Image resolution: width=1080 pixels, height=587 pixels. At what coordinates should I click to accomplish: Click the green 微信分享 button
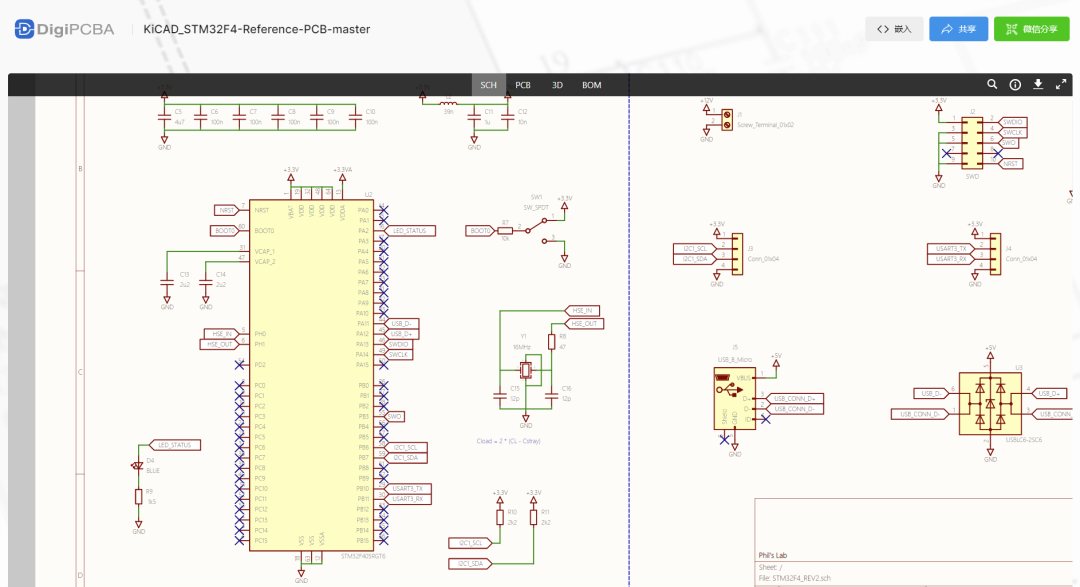click(x=1031, y=29)
